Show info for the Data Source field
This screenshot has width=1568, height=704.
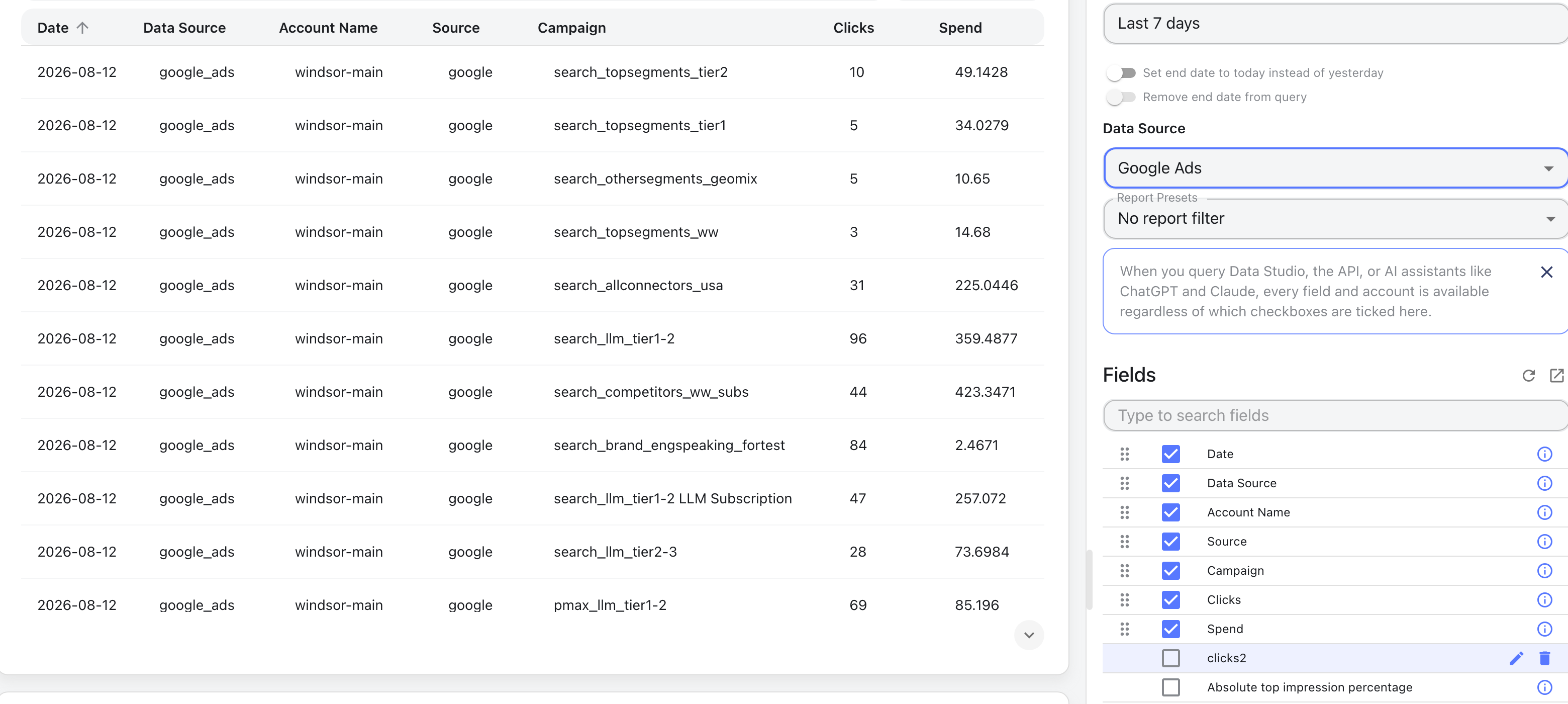[x=1544, y=483]
